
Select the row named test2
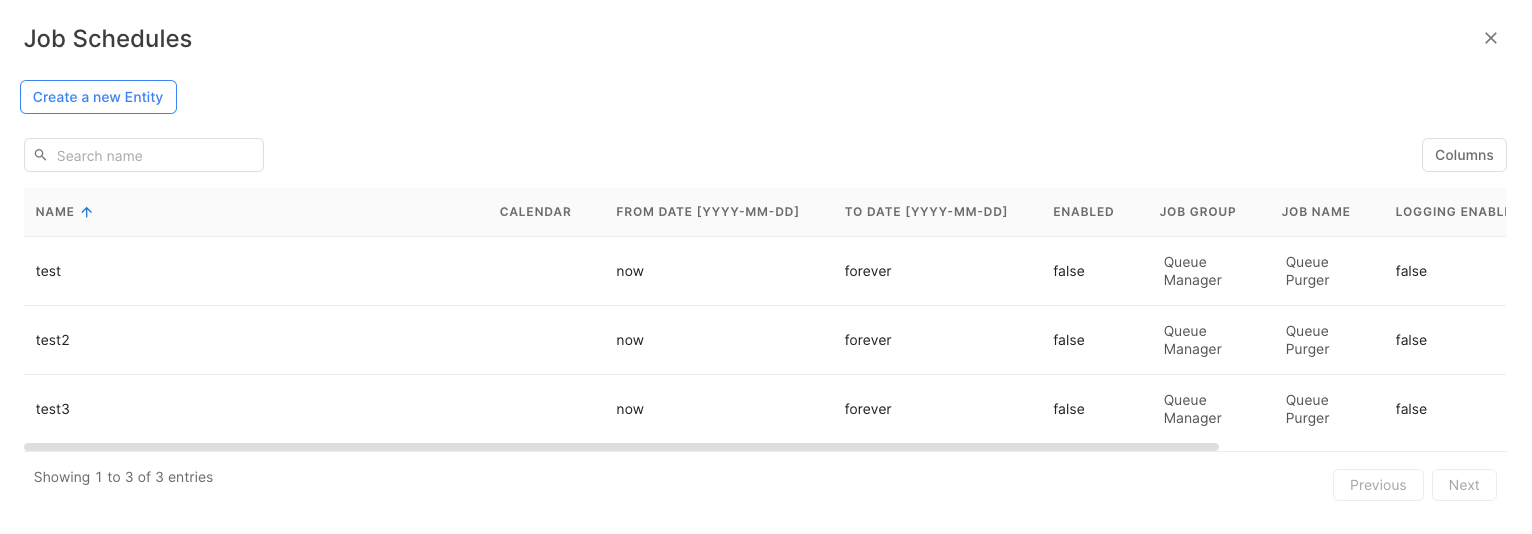(52, 340)
